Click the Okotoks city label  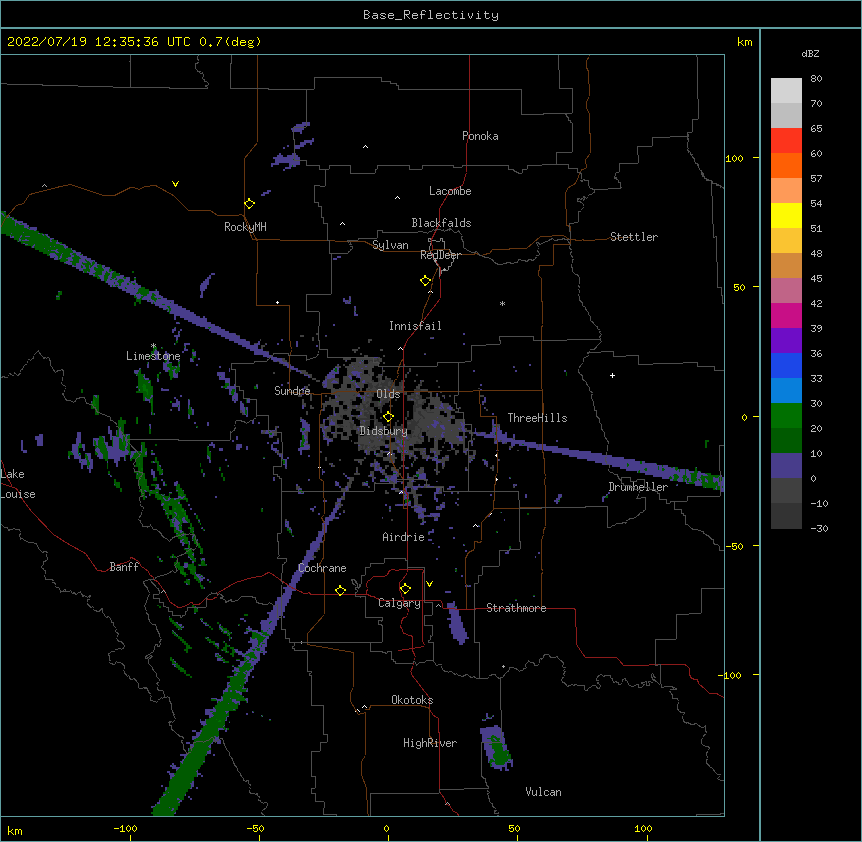[x=412, y=700]
